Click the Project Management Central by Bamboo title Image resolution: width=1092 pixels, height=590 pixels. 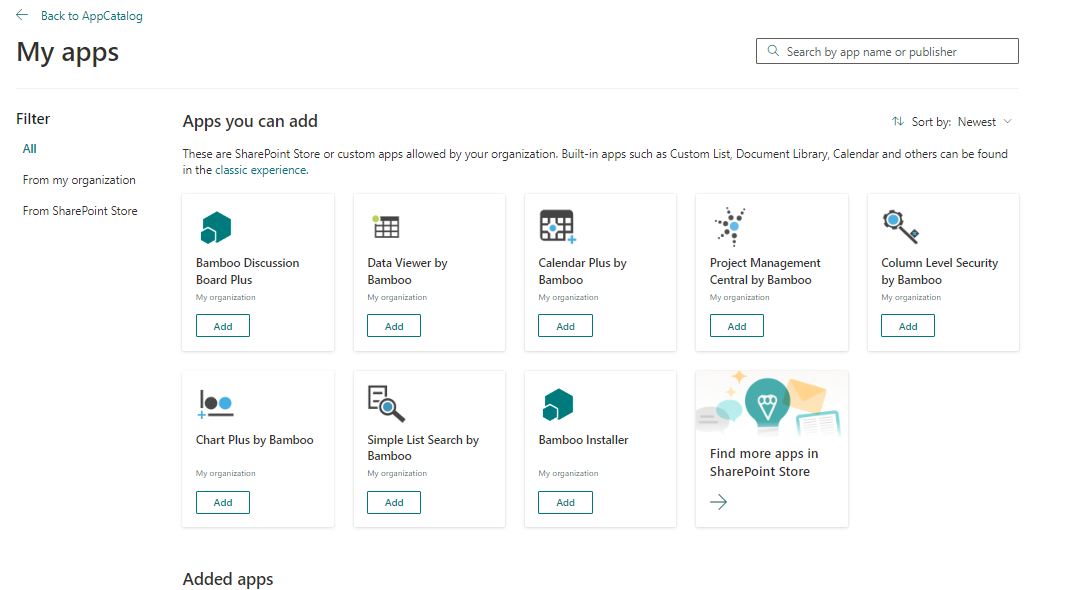pyautogui.click(x=765, y=271)
